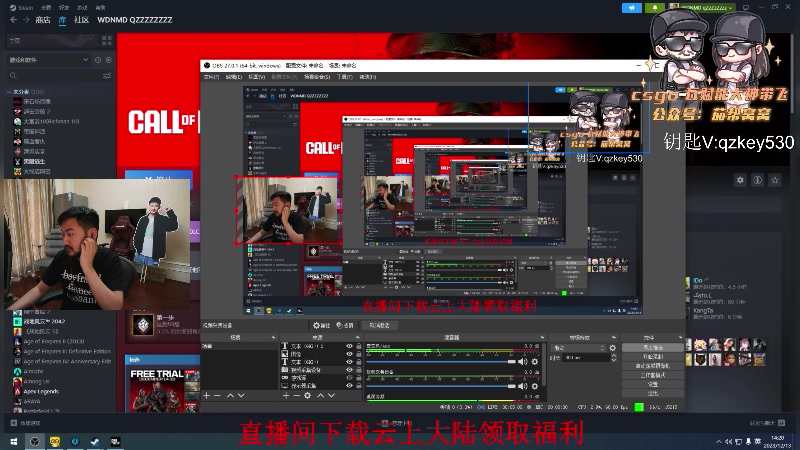
Task: Click Steam library ready-to-play filter icon
Action: 109,60
